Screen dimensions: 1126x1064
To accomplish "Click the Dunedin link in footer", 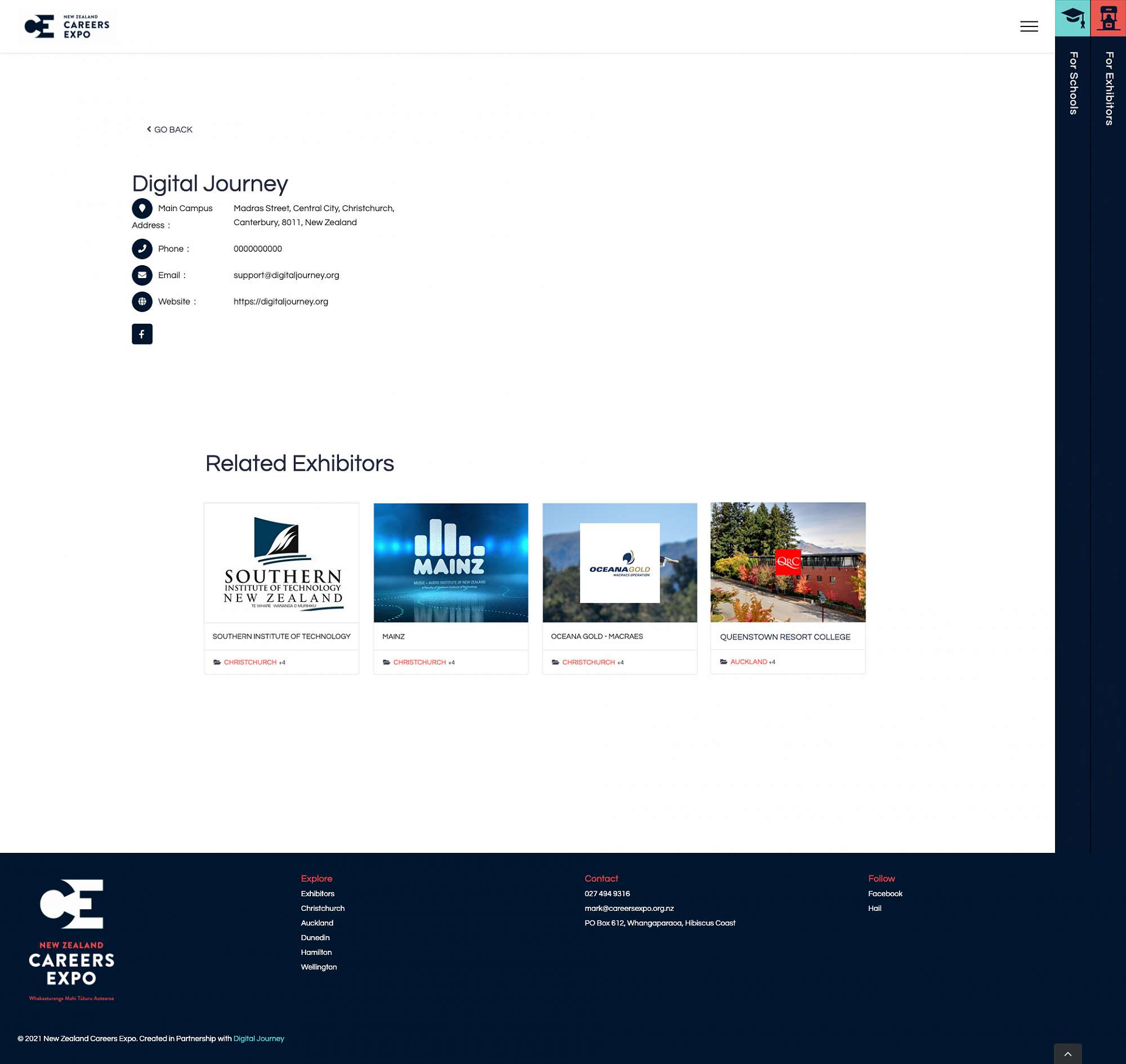I will tap(315, 937).
